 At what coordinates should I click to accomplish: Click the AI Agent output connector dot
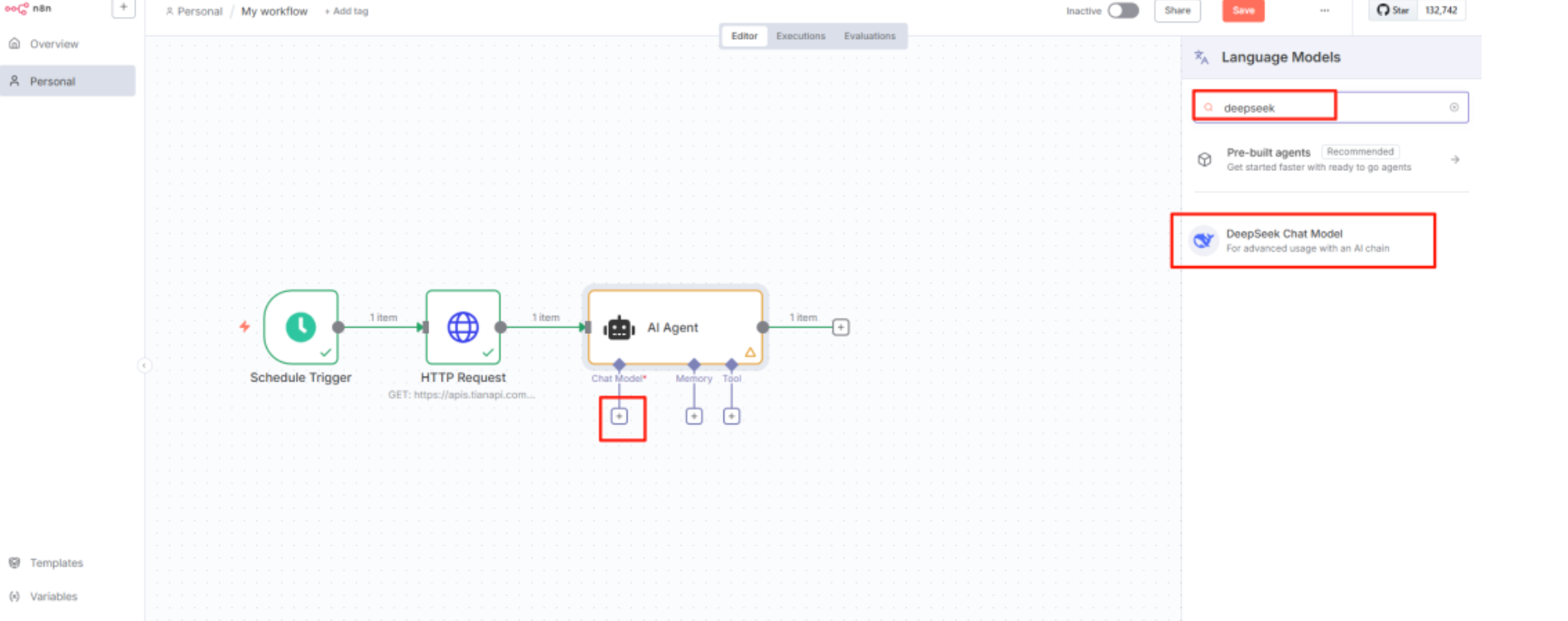click(762, 327)
